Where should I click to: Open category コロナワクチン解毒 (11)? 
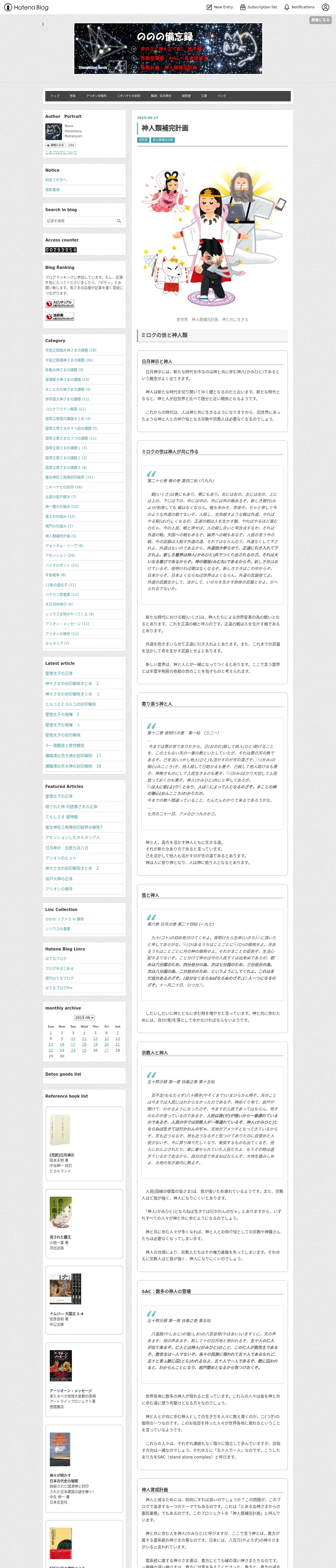pos(65,409)
